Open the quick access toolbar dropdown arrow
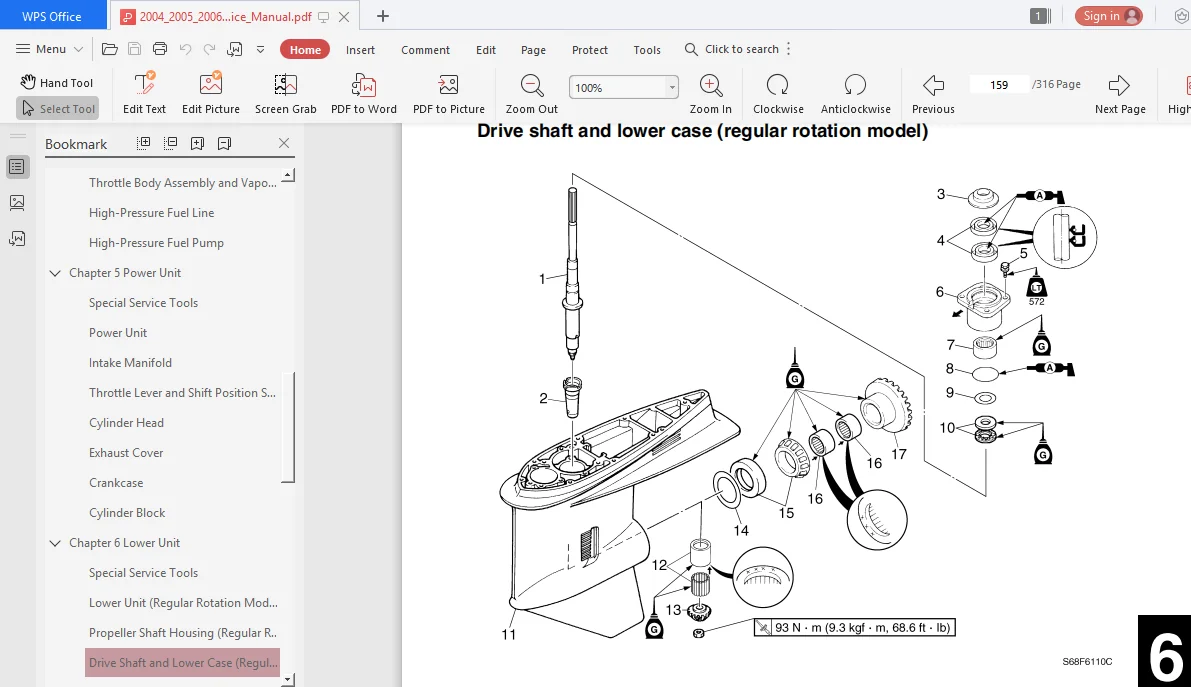The height and width of the screenshot is (687, 1191). 261,49
